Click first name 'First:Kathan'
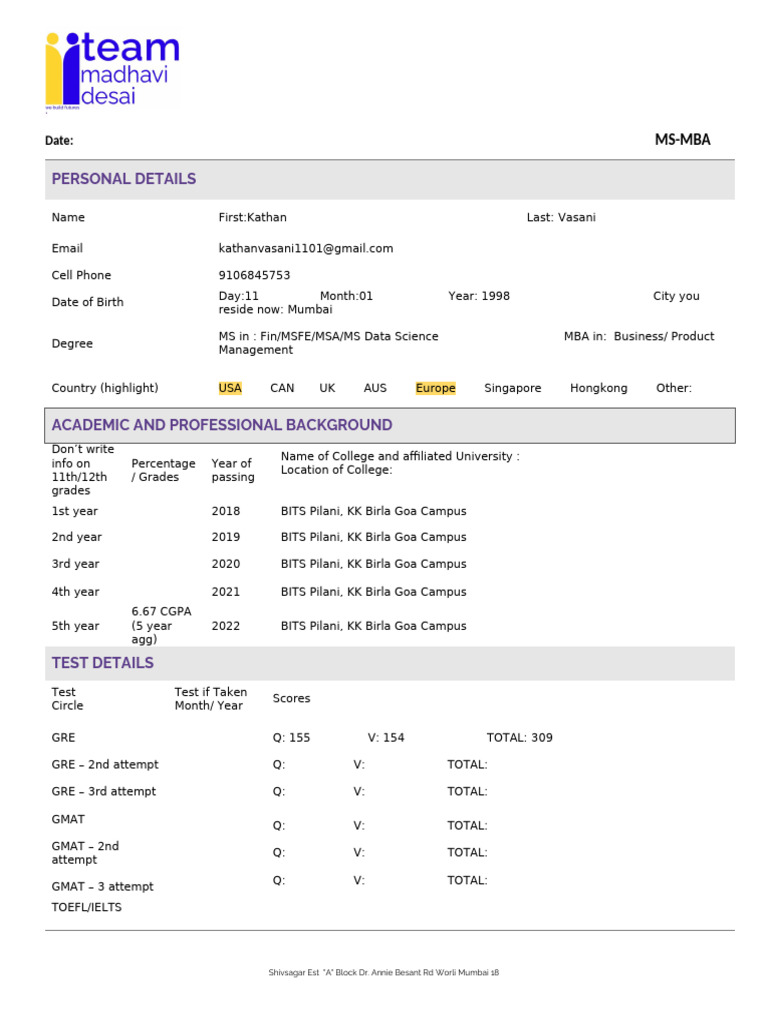The height and width of the screenshot is (1024, 768). coord(252,217)
